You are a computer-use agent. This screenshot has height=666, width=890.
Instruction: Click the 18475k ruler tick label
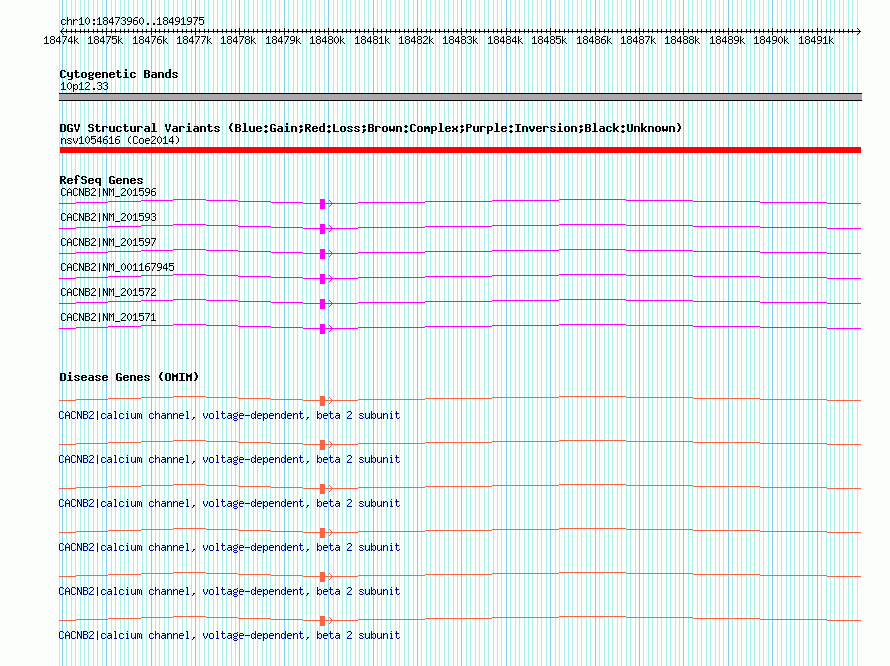(106, 40)
